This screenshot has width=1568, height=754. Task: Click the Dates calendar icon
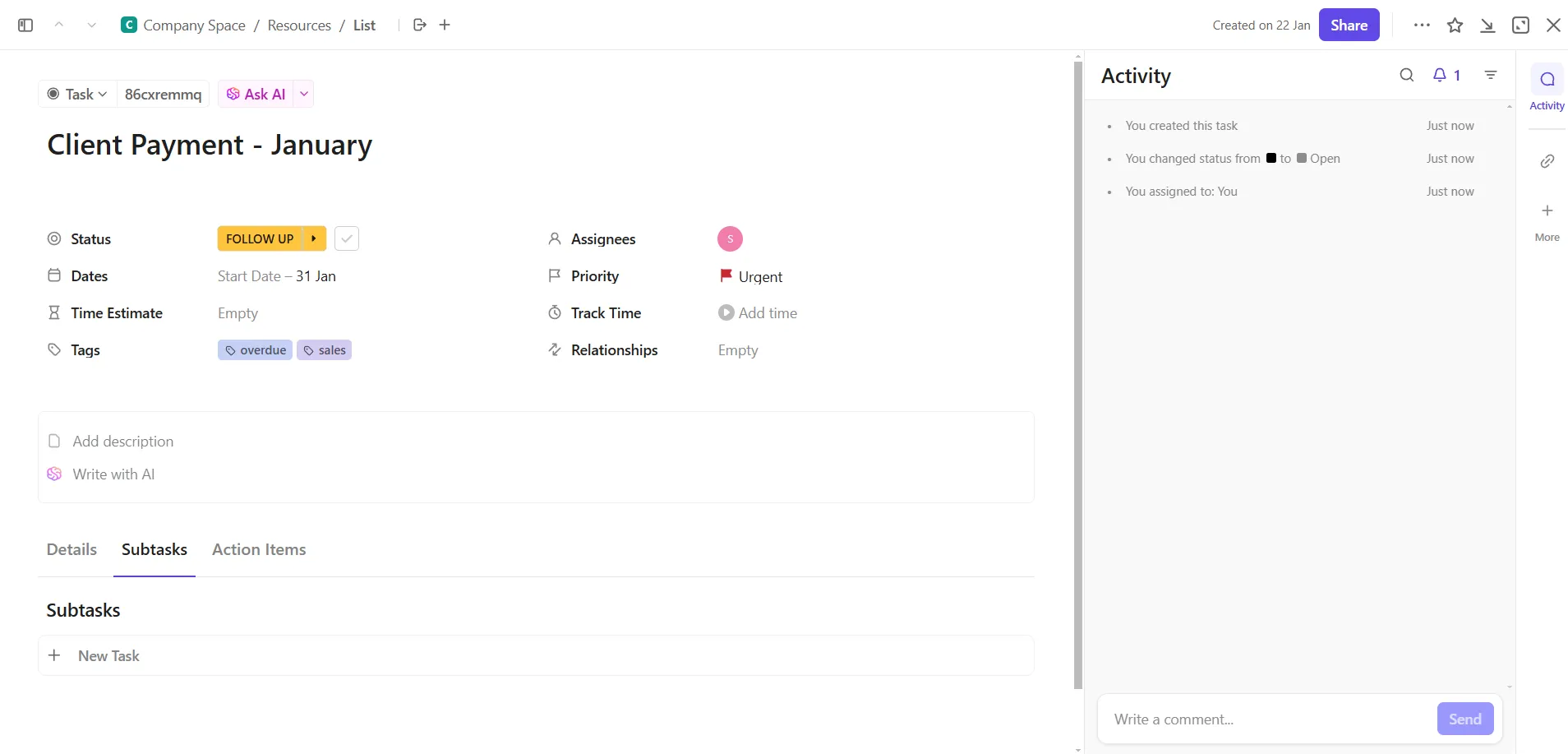(54, 275)
